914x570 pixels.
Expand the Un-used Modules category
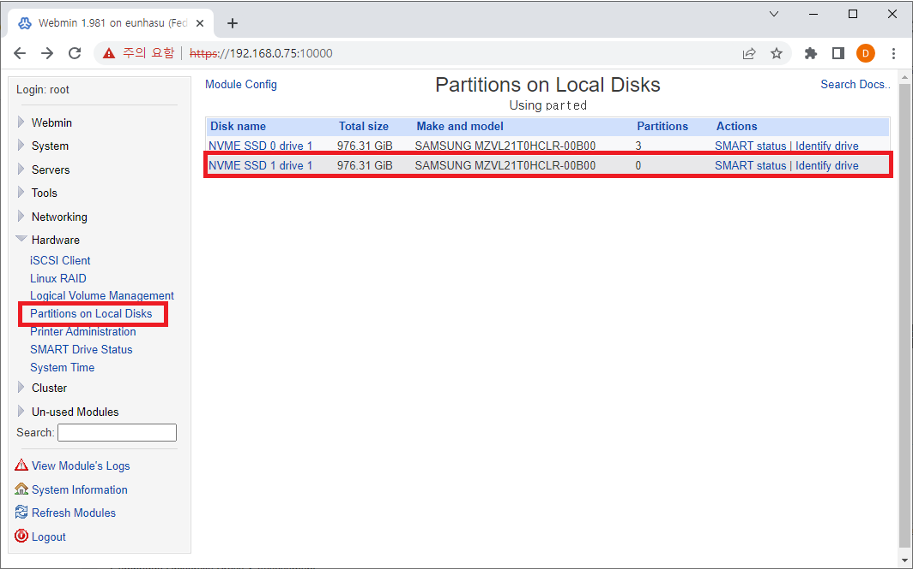pyautogui.click(x=74, y=412)
